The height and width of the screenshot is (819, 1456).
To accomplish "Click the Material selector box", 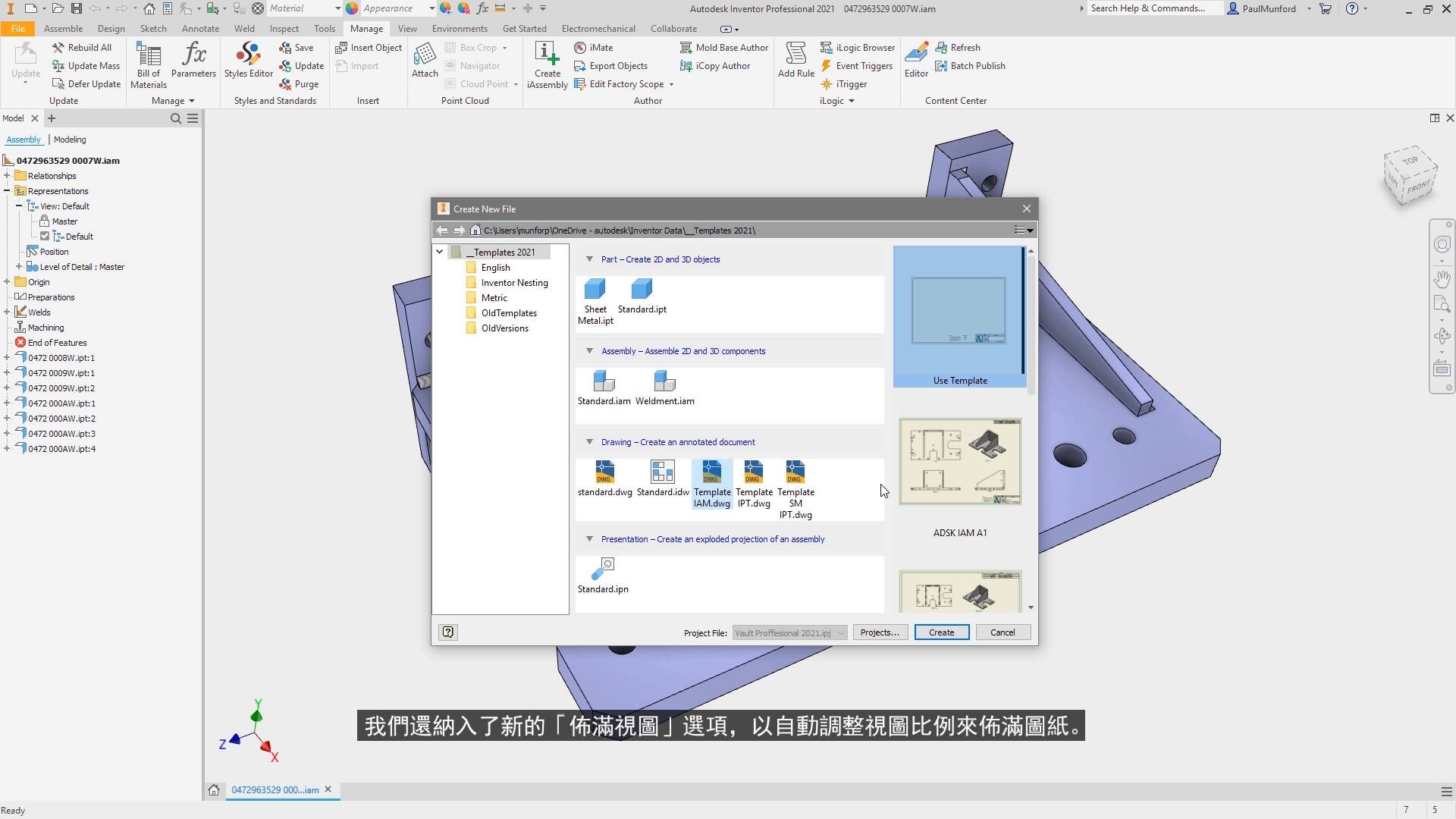I will [x=304, y=8].
